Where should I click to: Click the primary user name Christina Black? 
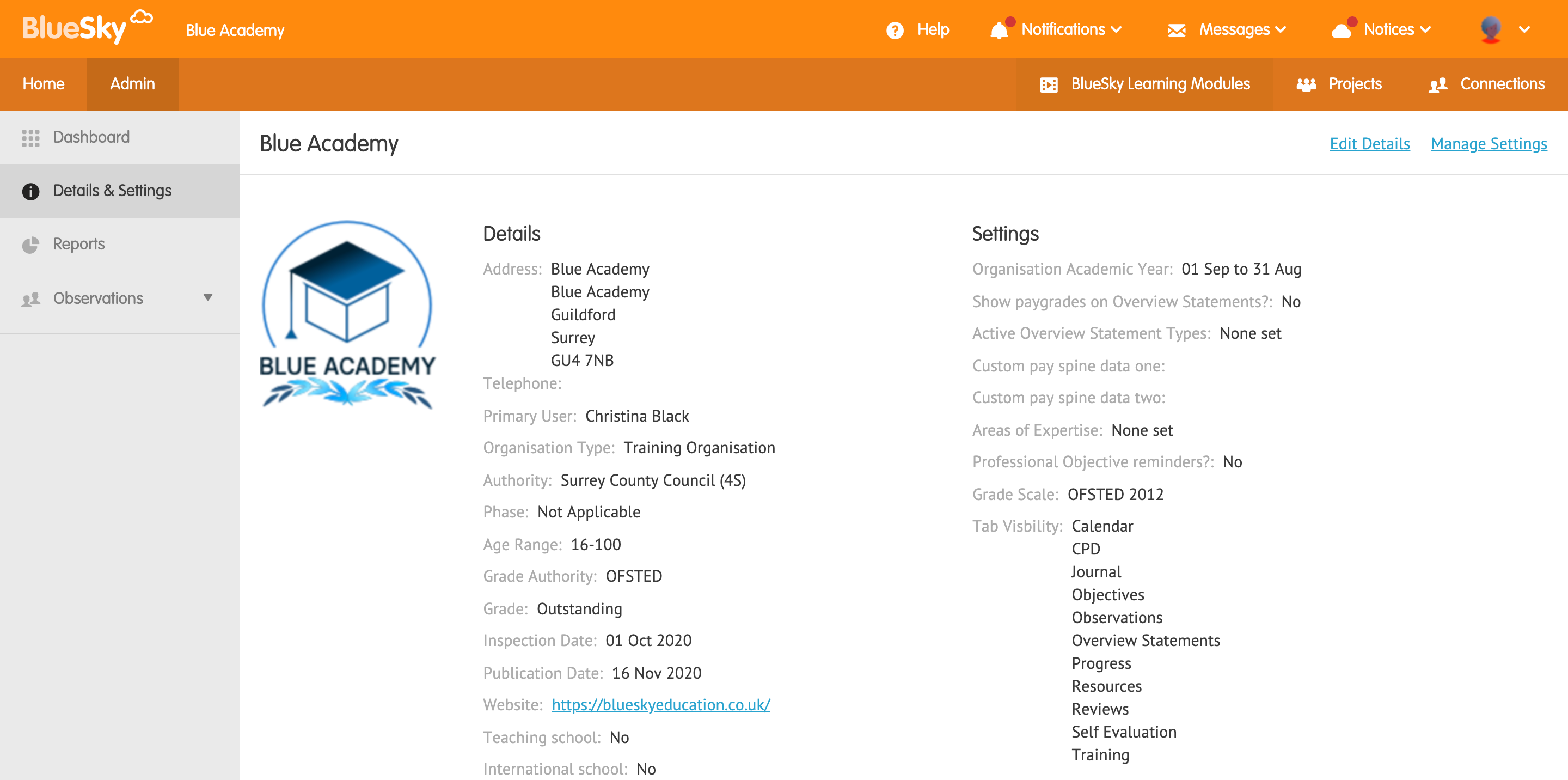(x=636, y=417)
